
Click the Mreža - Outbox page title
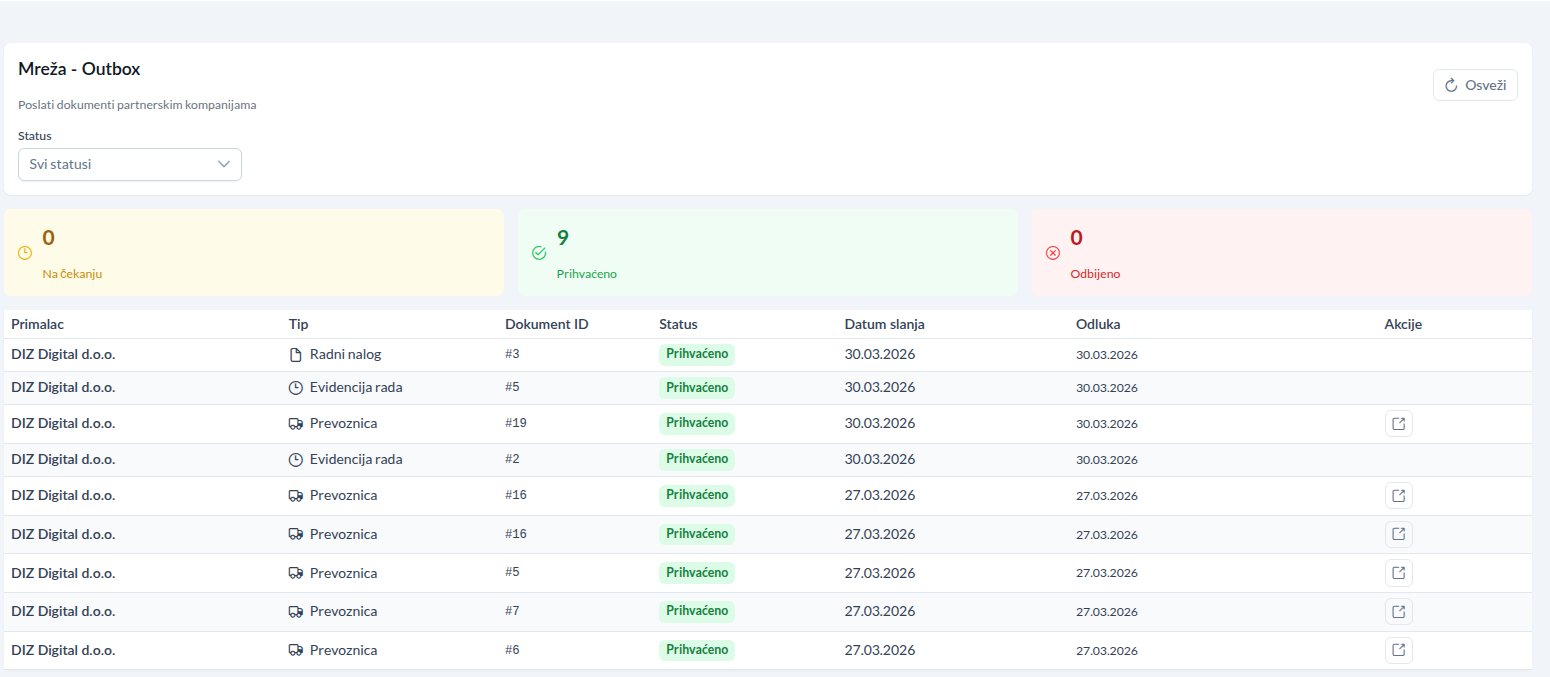coord(79,69)
